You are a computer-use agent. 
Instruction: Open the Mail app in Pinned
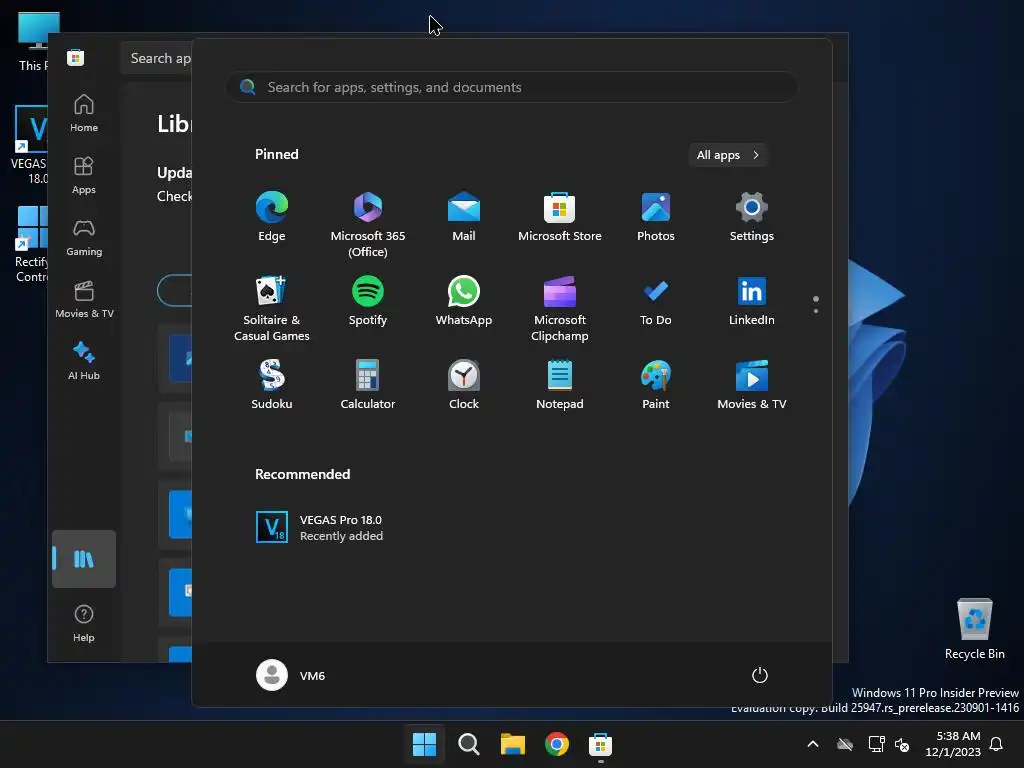click(x=464, y=217)
